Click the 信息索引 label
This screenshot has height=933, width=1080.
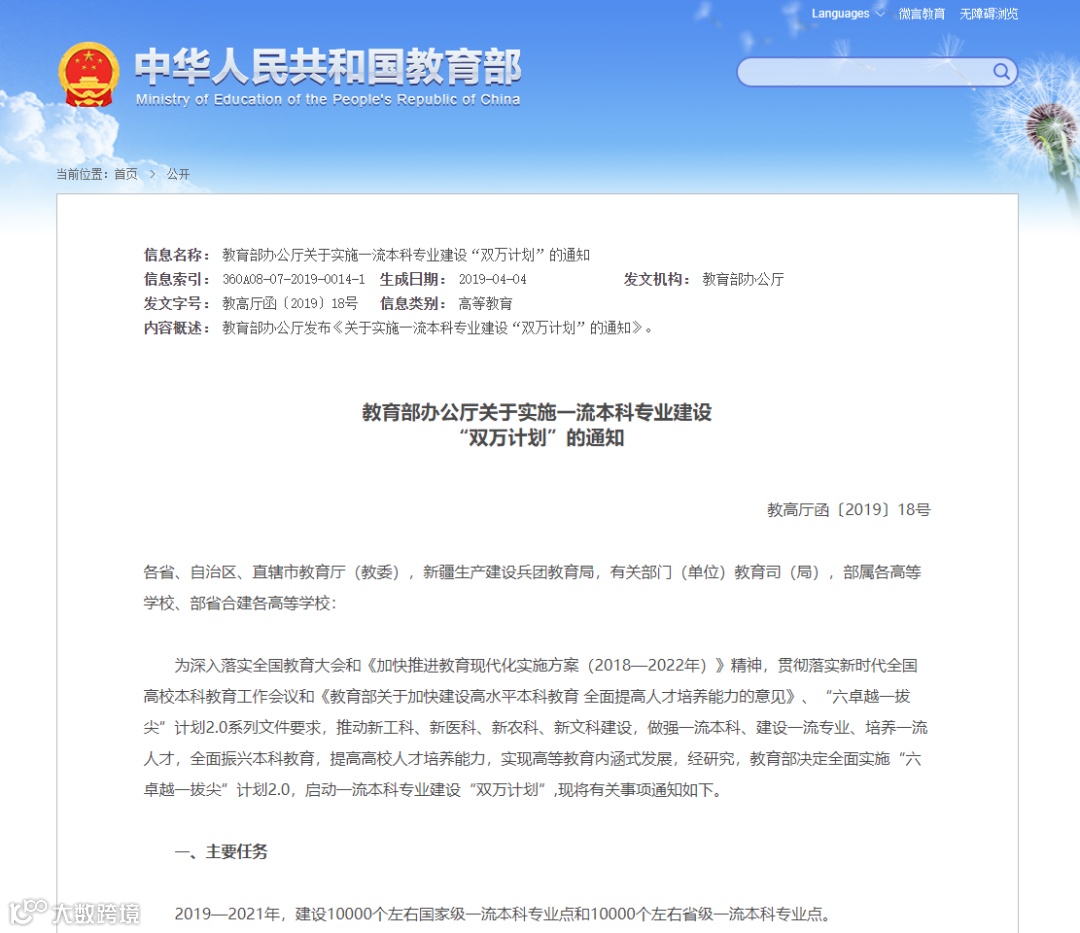pos(176,280)
